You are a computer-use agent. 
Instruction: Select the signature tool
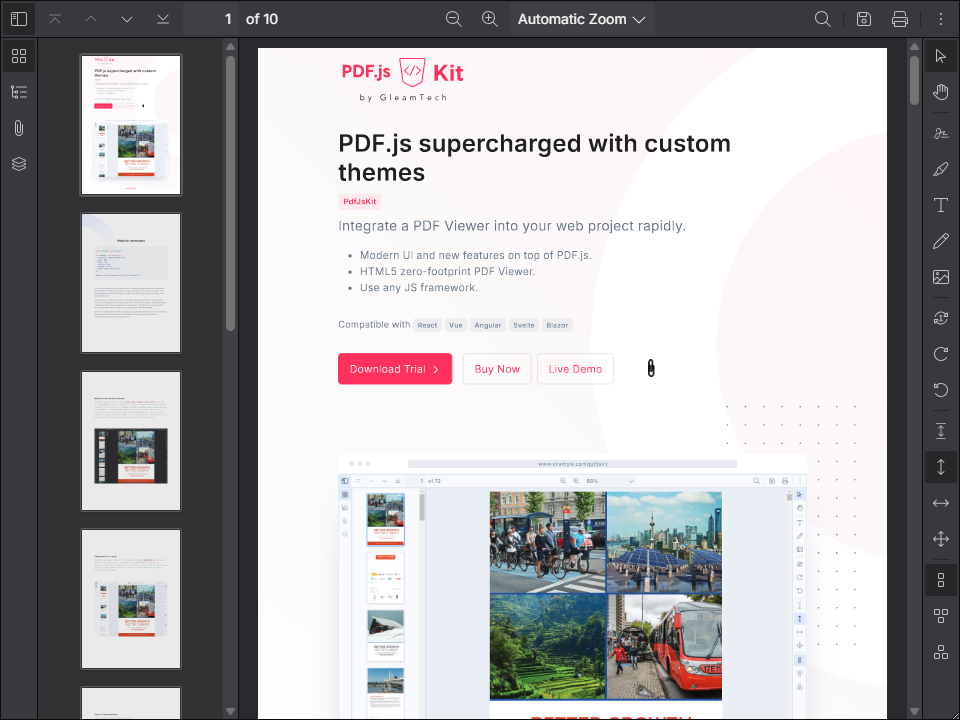941,133
